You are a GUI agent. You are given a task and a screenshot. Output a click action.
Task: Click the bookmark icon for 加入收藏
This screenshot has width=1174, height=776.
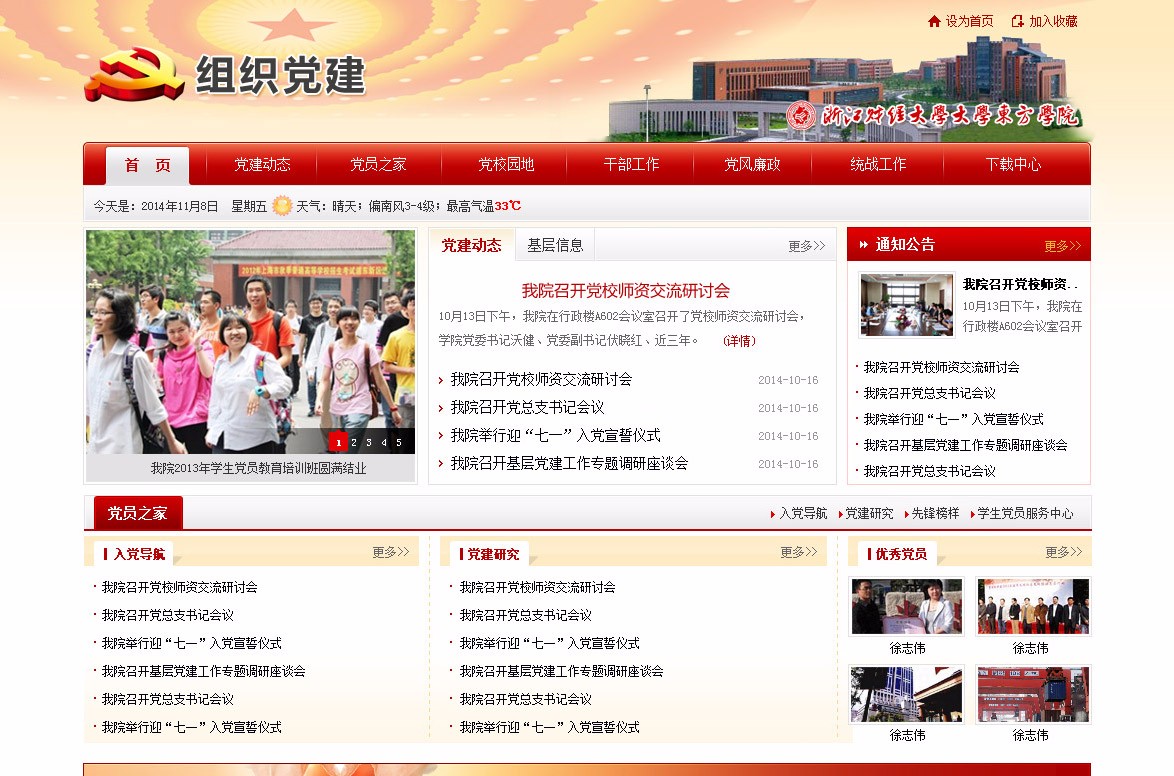tap(1018, 21)
